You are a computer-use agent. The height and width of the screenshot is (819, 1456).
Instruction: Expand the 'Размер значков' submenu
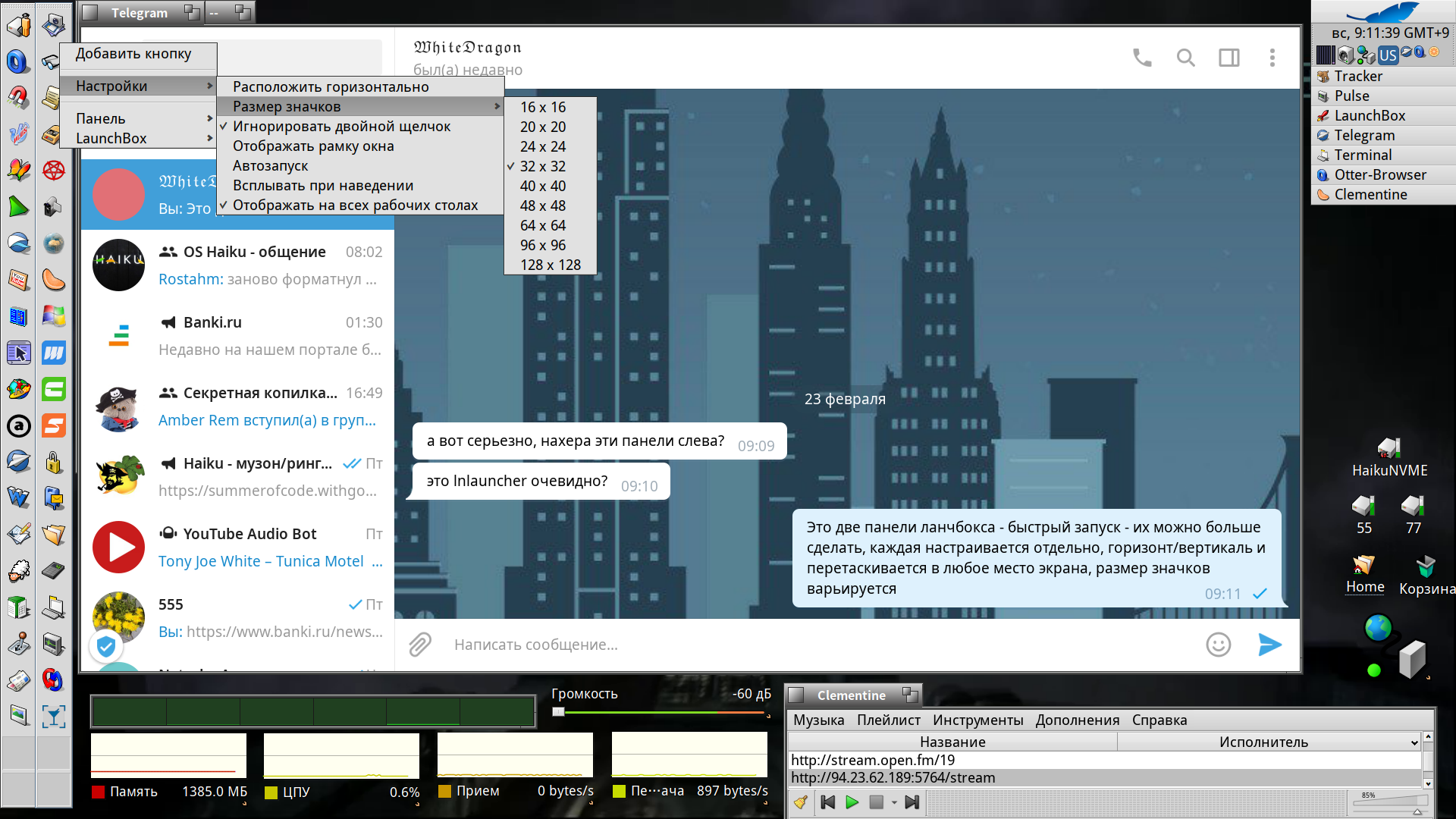pos(360,107)
